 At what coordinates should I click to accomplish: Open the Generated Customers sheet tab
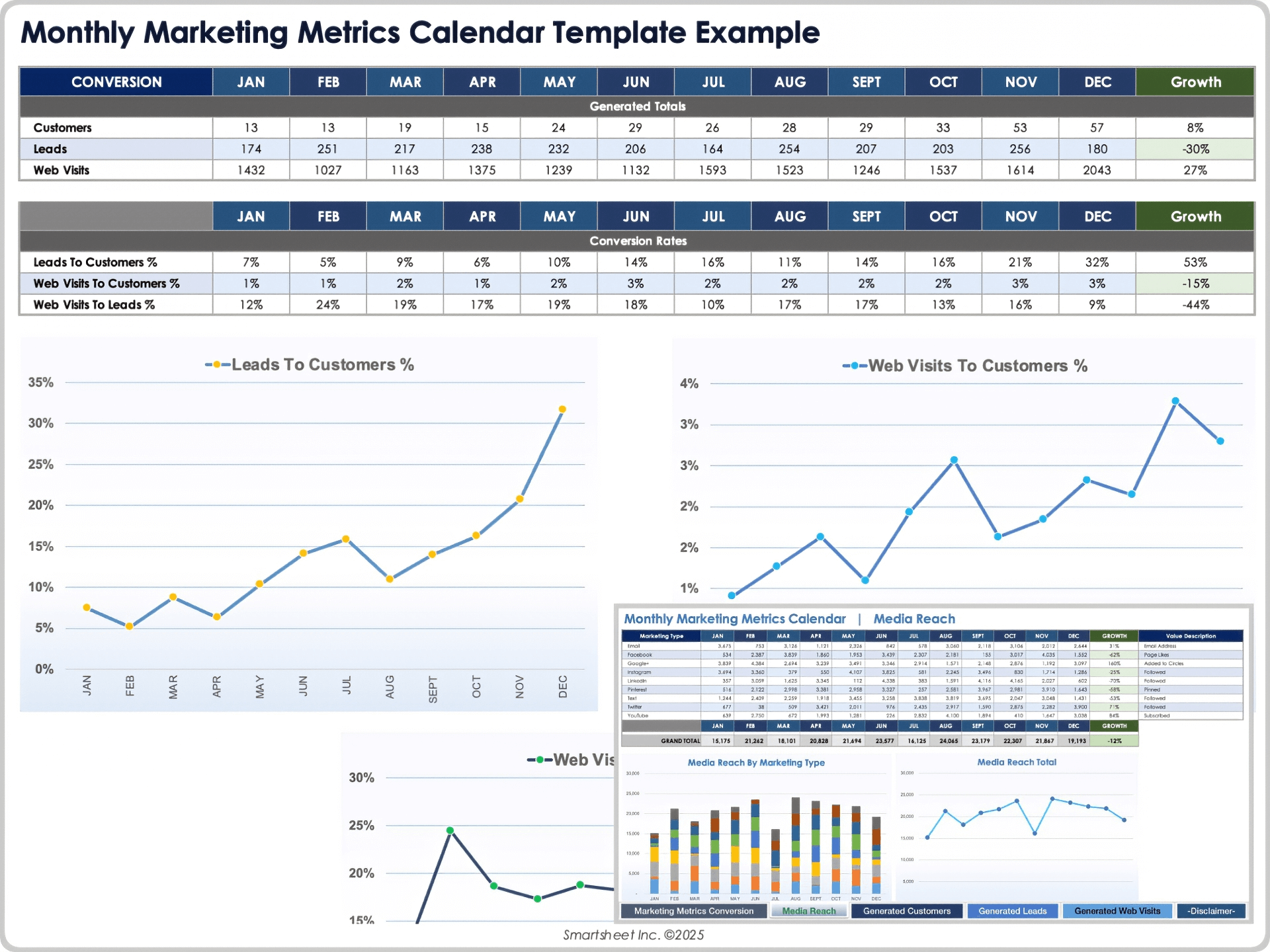pyautogui.click(x=906, y=911)
